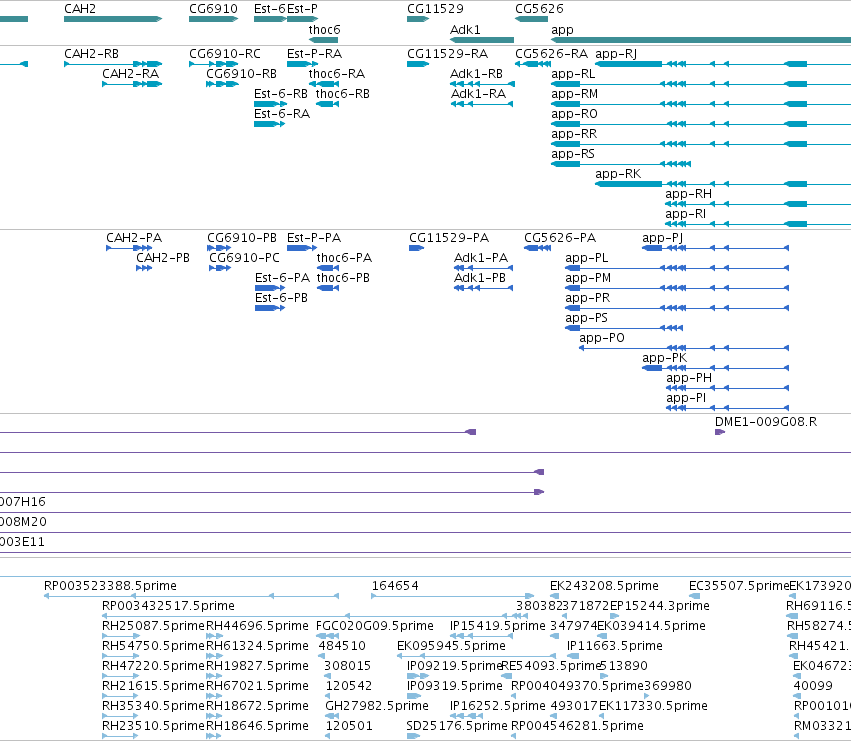Click app-RM transcript
This screenshot has height=741, width=851.
click(x=701, y=104)
